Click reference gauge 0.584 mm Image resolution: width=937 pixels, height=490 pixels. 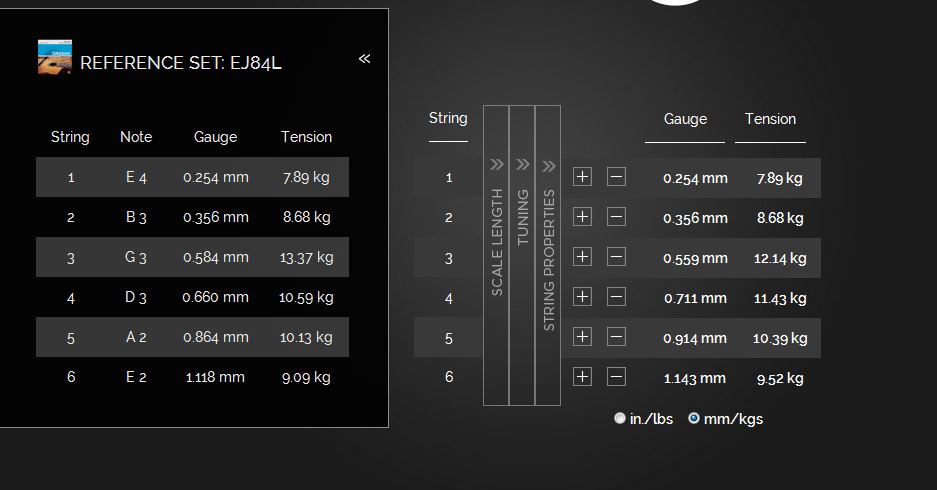click(216, 258)
